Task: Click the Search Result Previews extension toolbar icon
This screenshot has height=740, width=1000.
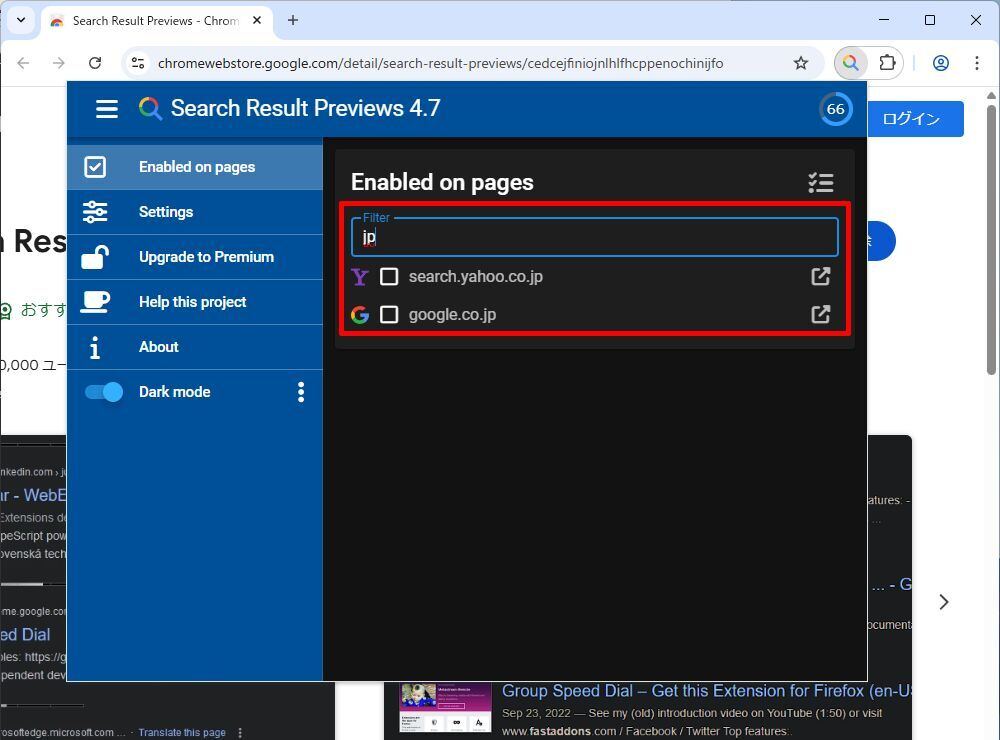Action: (851, 63)
